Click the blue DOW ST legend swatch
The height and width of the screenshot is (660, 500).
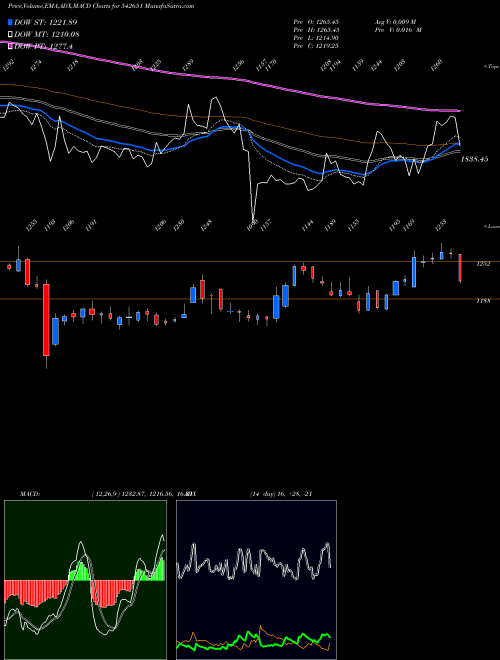10,22
